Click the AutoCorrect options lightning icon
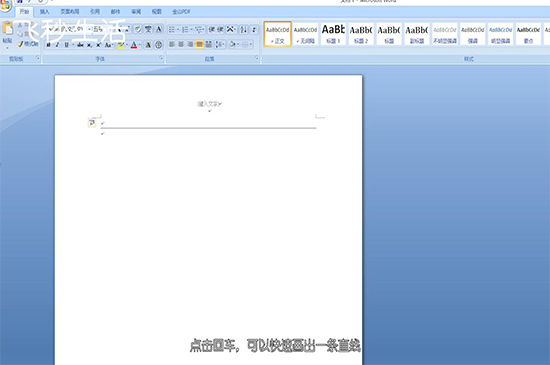Image resolution: width=550 pixels, height=365 pixels. 92,123
